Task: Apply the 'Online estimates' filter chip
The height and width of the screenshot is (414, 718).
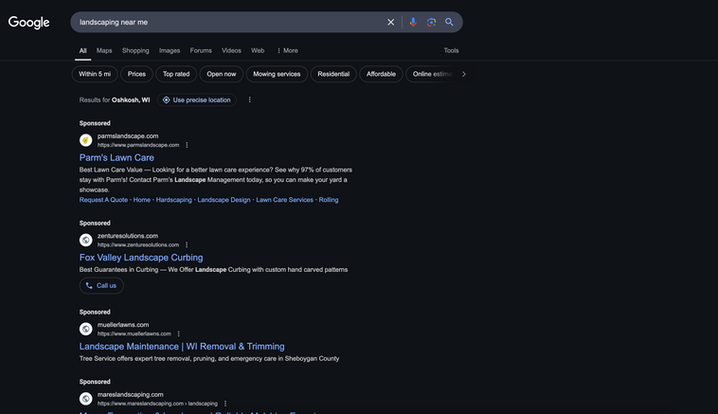Action: pos(432,74)
